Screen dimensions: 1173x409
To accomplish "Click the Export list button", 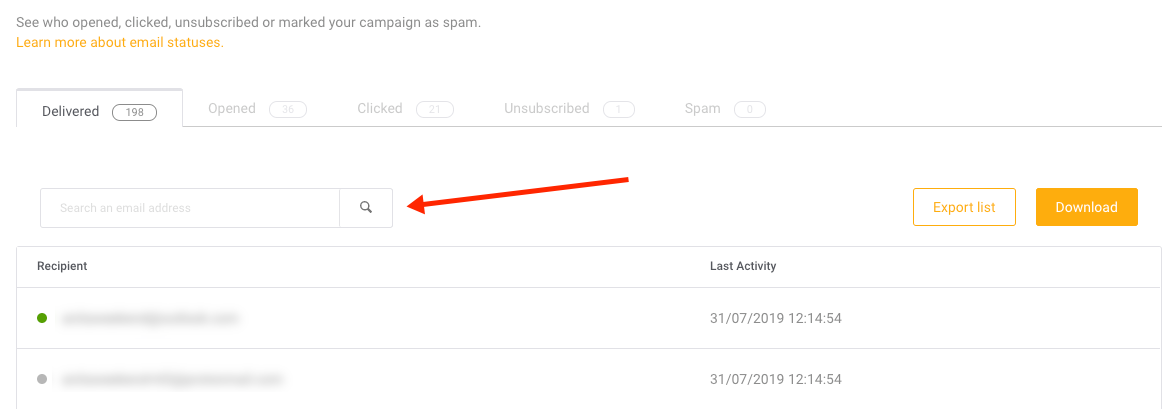I will pos(964,207).
